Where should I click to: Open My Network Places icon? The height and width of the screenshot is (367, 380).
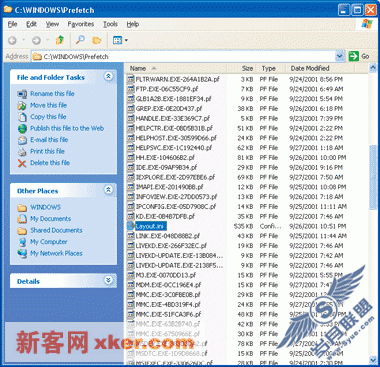click(x=22, y=254)
